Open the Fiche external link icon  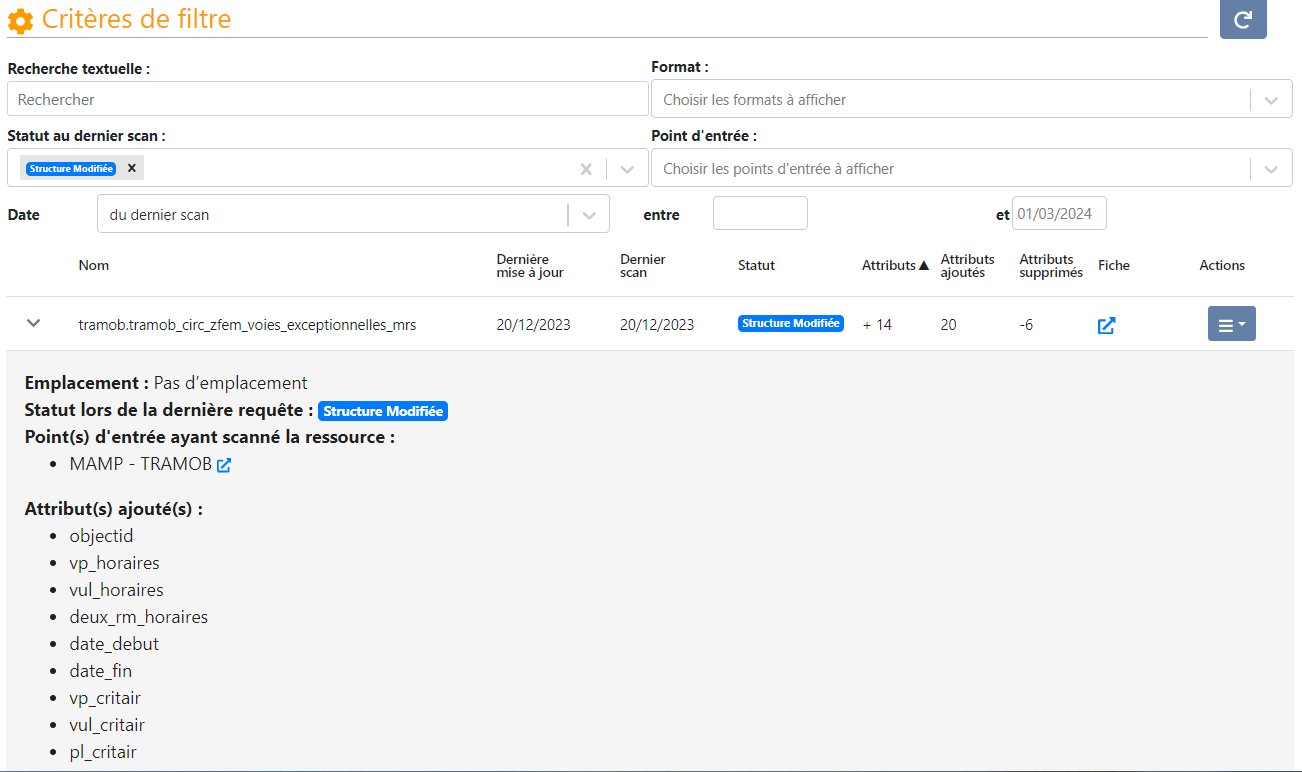(x=1106, y=325)
